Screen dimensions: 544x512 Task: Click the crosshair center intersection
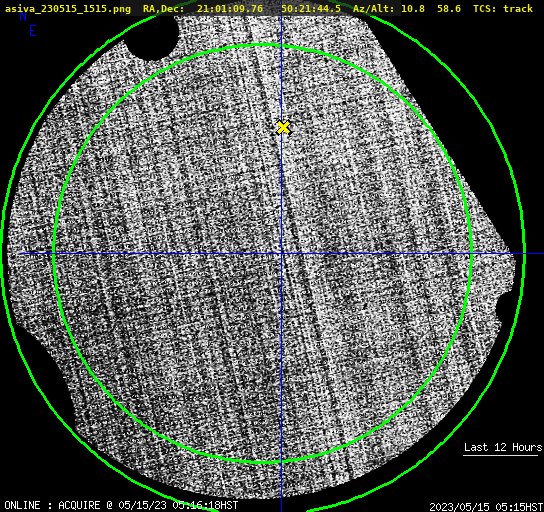281,254
